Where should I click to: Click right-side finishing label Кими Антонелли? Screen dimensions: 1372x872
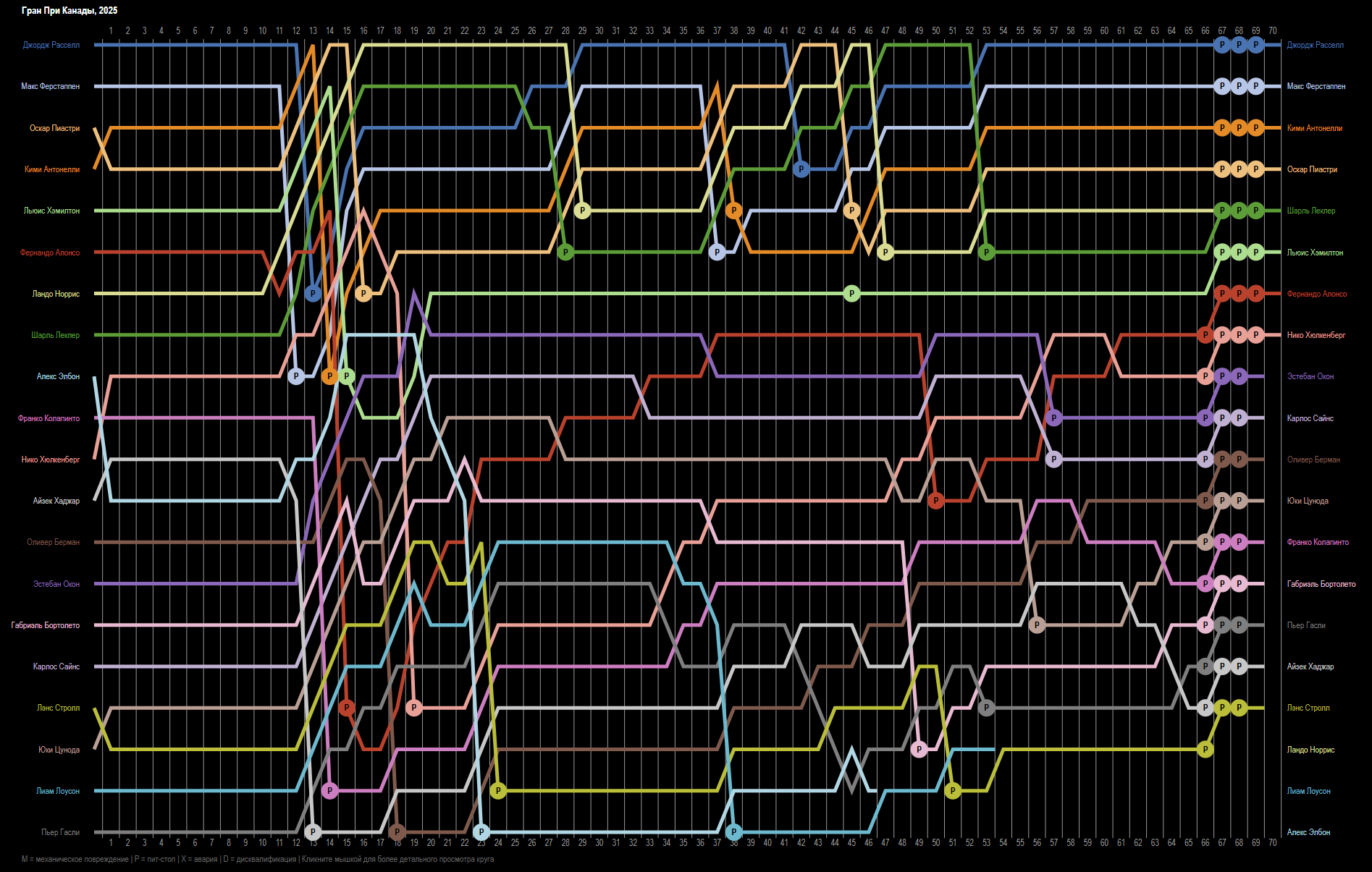point(1315,128)
